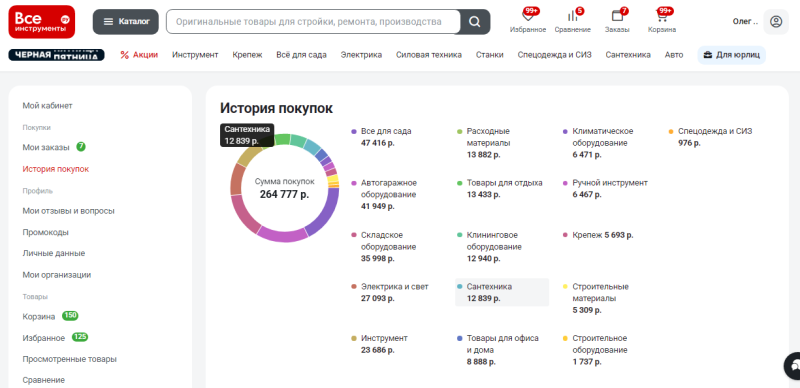
Task: Open the Станки category menu
Action: click(x=490, y=55)
